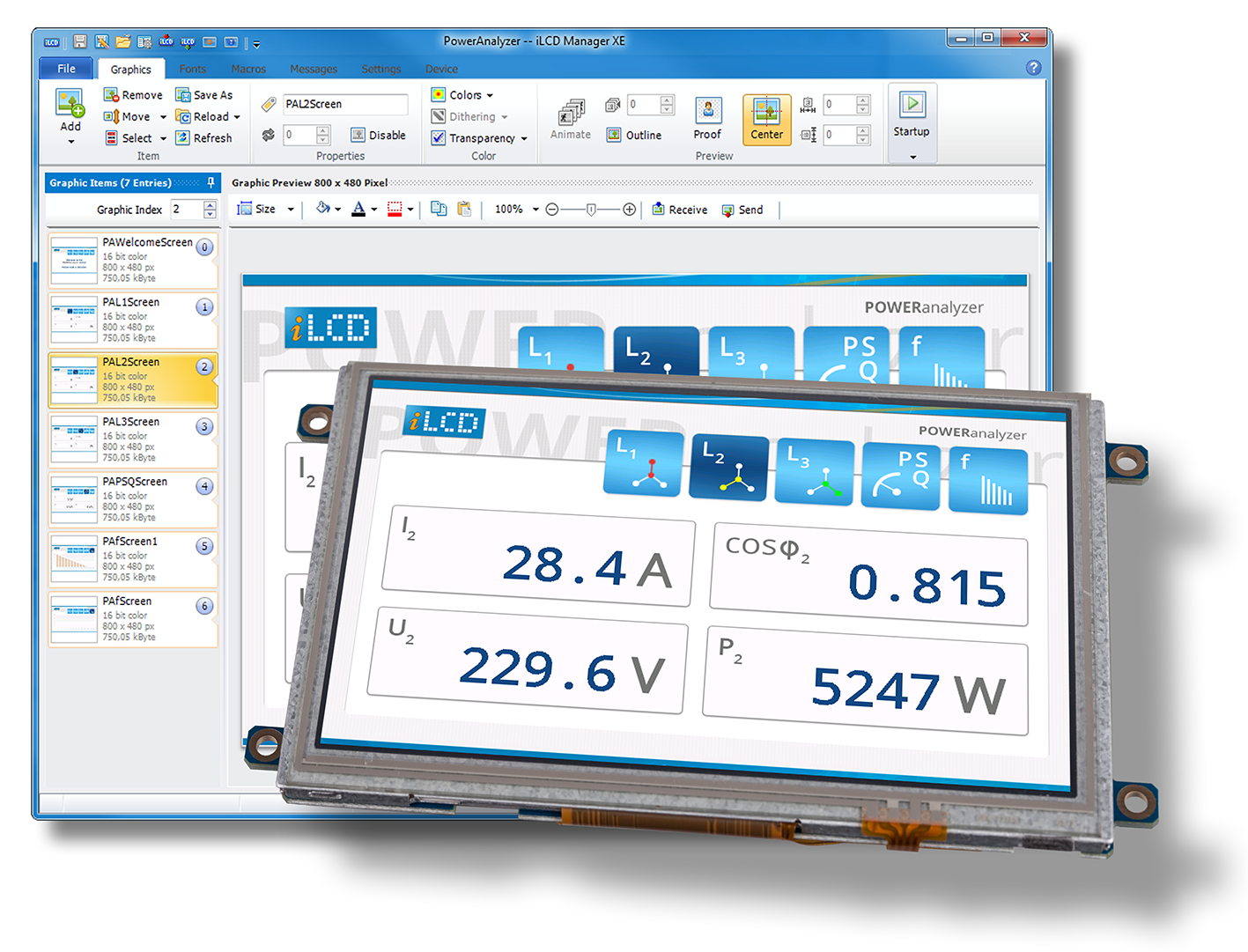Toggle the Transparency checkbox

(438, 138)
